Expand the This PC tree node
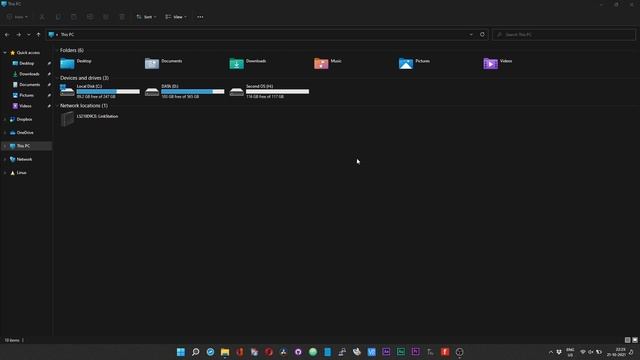 [5, 146]
